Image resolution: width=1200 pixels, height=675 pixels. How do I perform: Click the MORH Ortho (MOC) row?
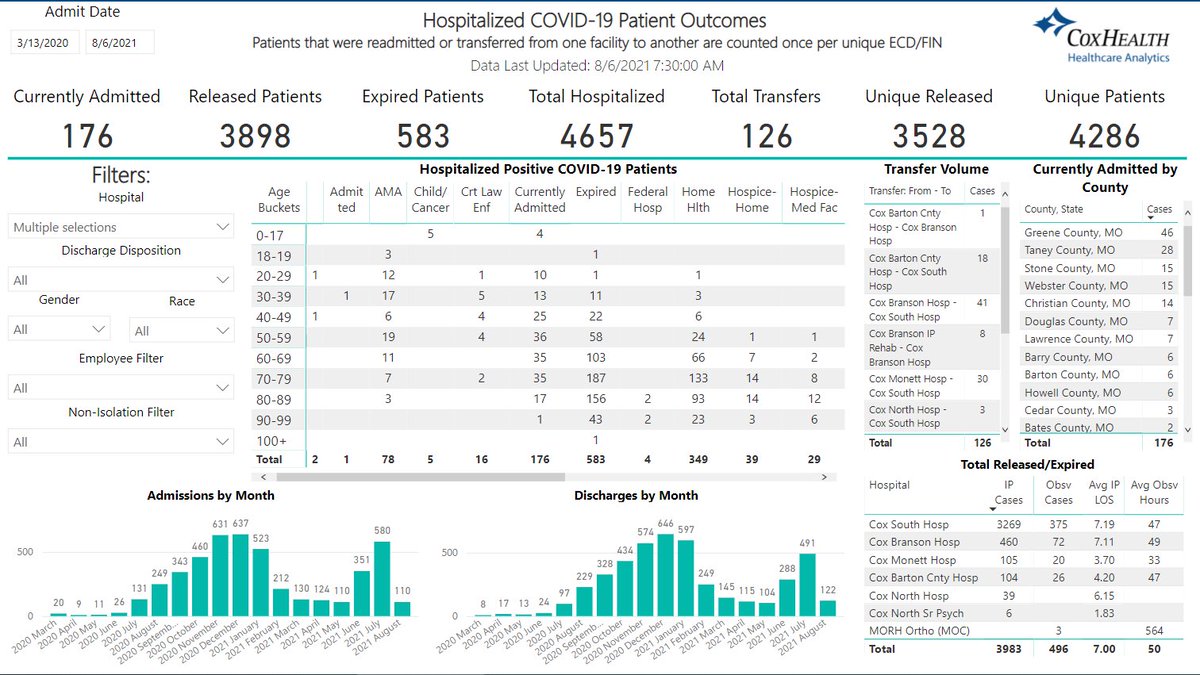click(x=1022, y=630)
